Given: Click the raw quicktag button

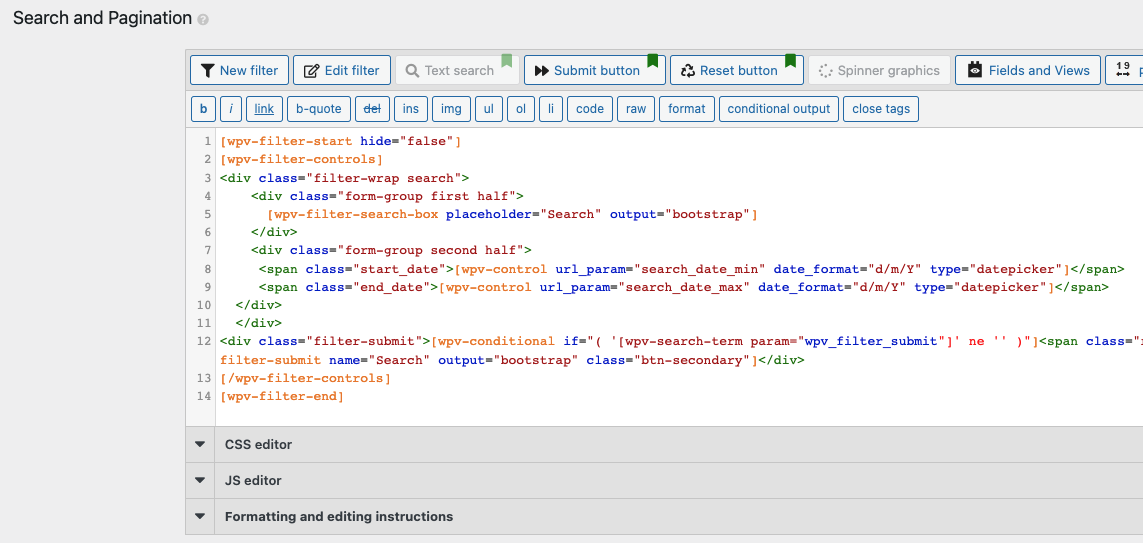Looking at the screenshot, I should click(x=636, y=109).
